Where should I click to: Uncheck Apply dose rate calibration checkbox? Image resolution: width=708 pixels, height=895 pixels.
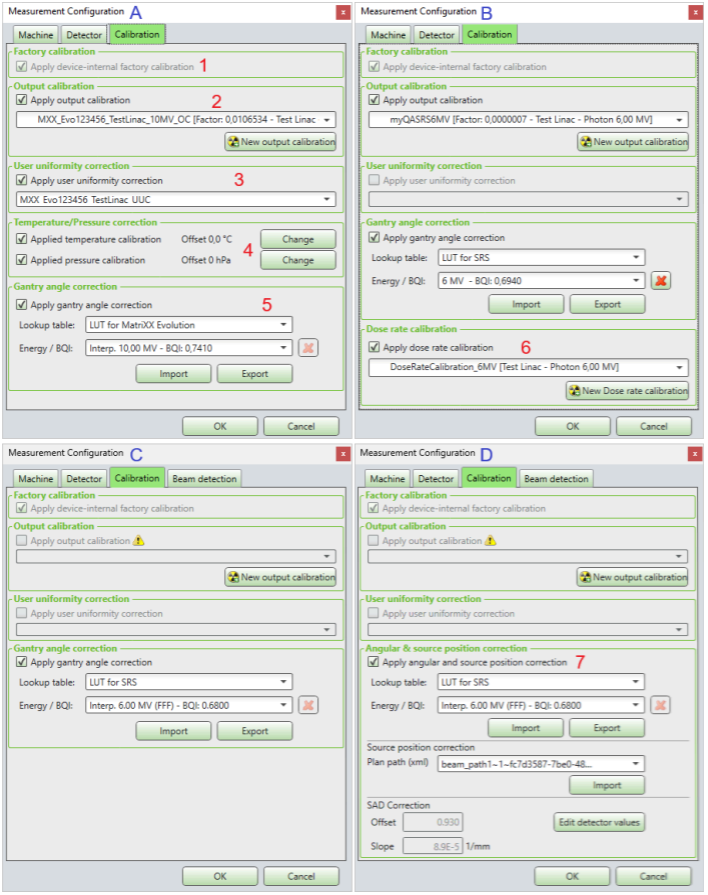coord(375,348)
